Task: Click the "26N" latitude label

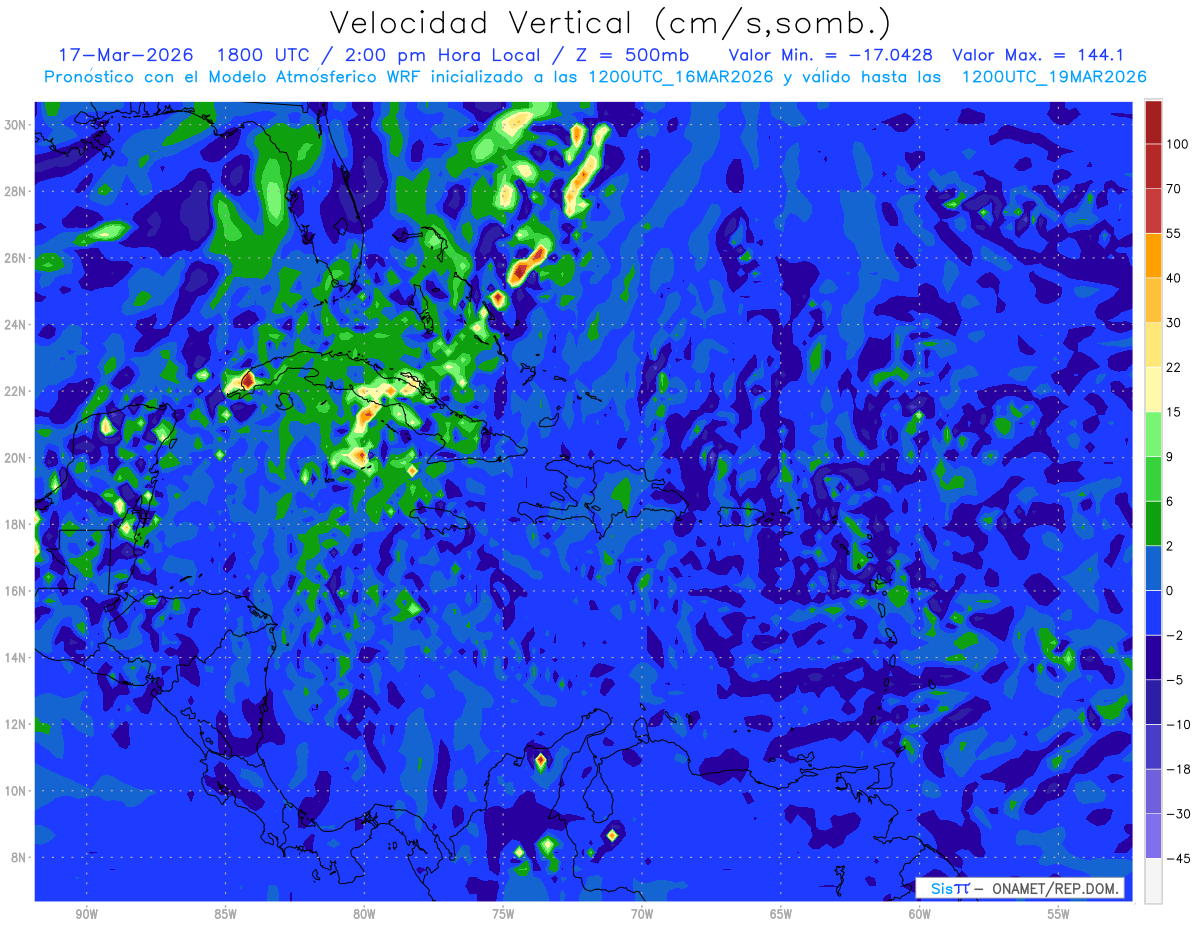Action: (17, 258)
